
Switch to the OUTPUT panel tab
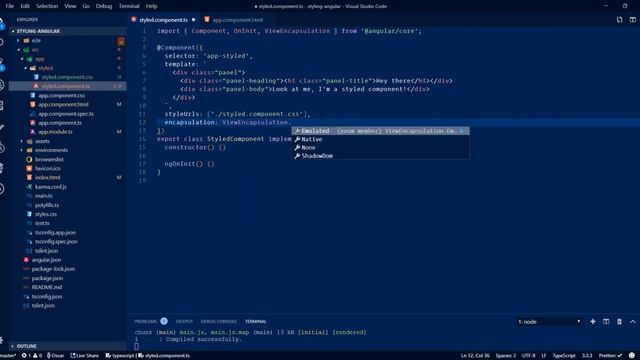(184, 322)
